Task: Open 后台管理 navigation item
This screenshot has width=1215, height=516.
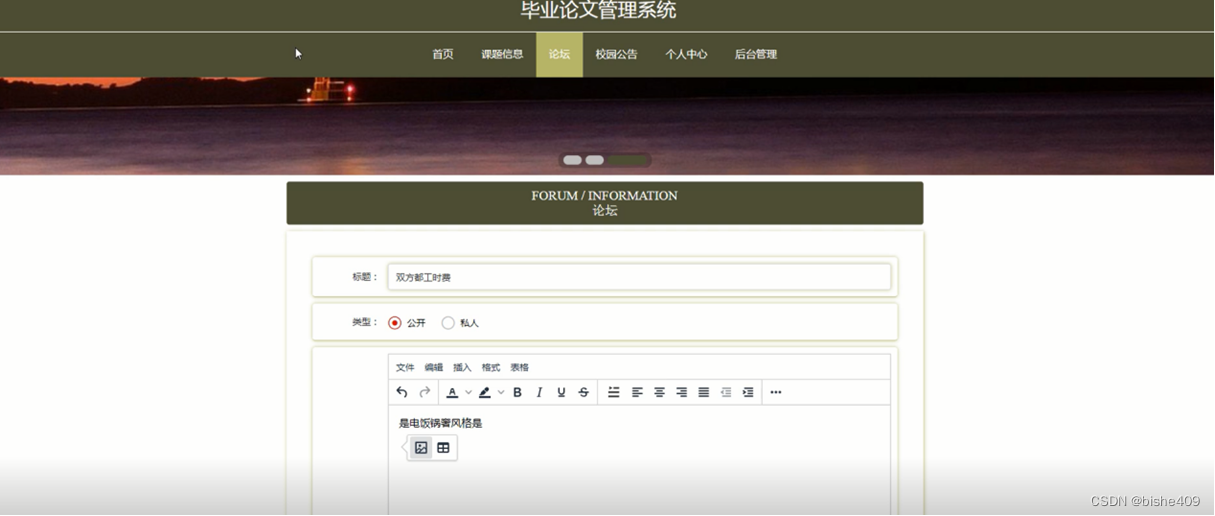Action: click(756, 54)
